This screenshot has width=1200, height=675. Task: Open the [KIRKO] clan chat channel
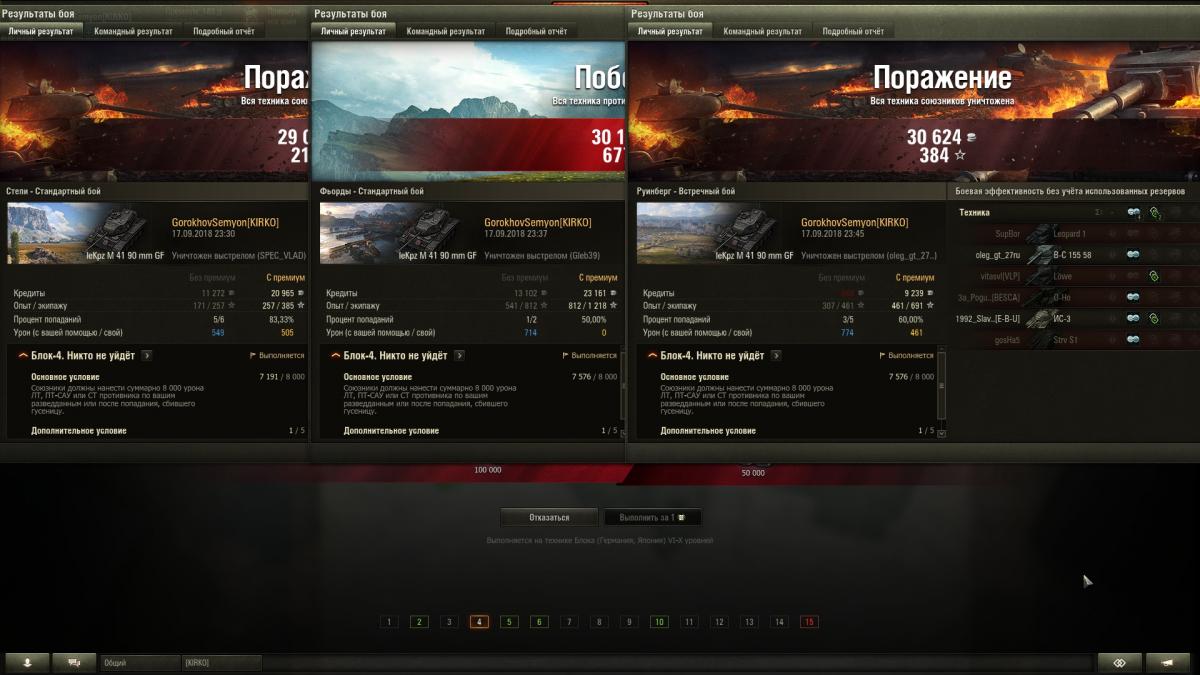[222, 662]
